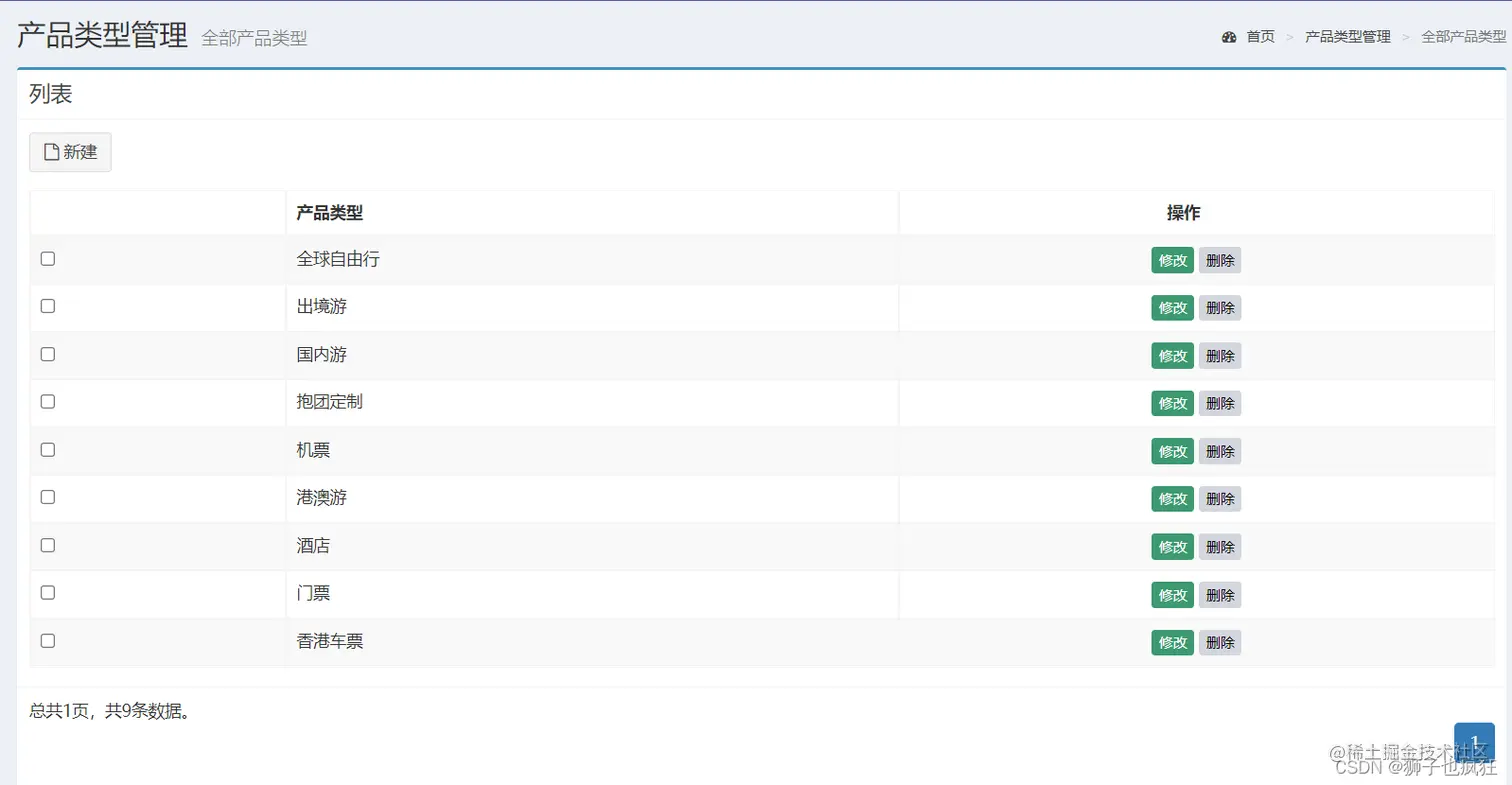Viewport: 1512px width, 785px height.
Task: Click 修改 for 出境游
Action: [x=1173, y=308]
